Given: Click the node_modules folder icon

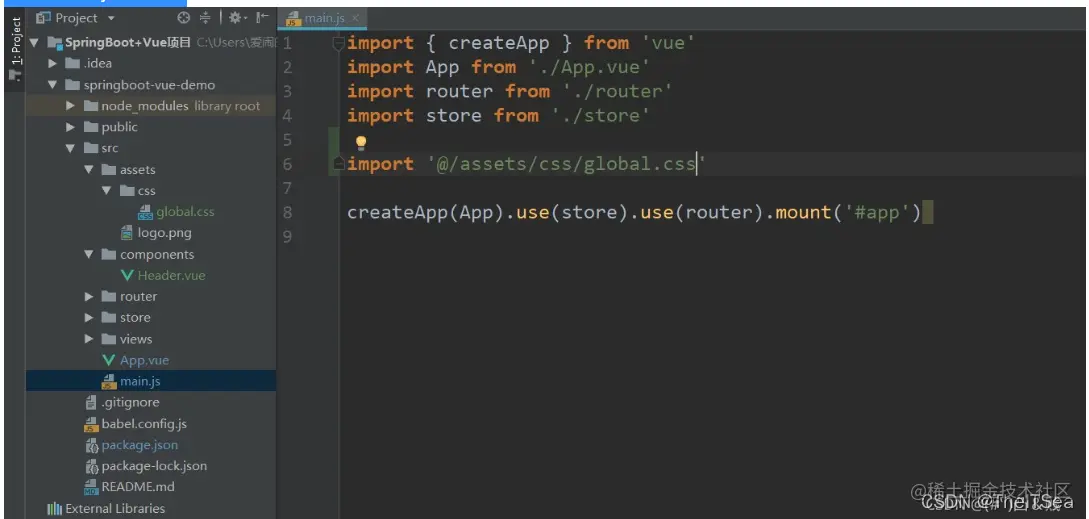Looking at the screenshot, I should 90,106.
